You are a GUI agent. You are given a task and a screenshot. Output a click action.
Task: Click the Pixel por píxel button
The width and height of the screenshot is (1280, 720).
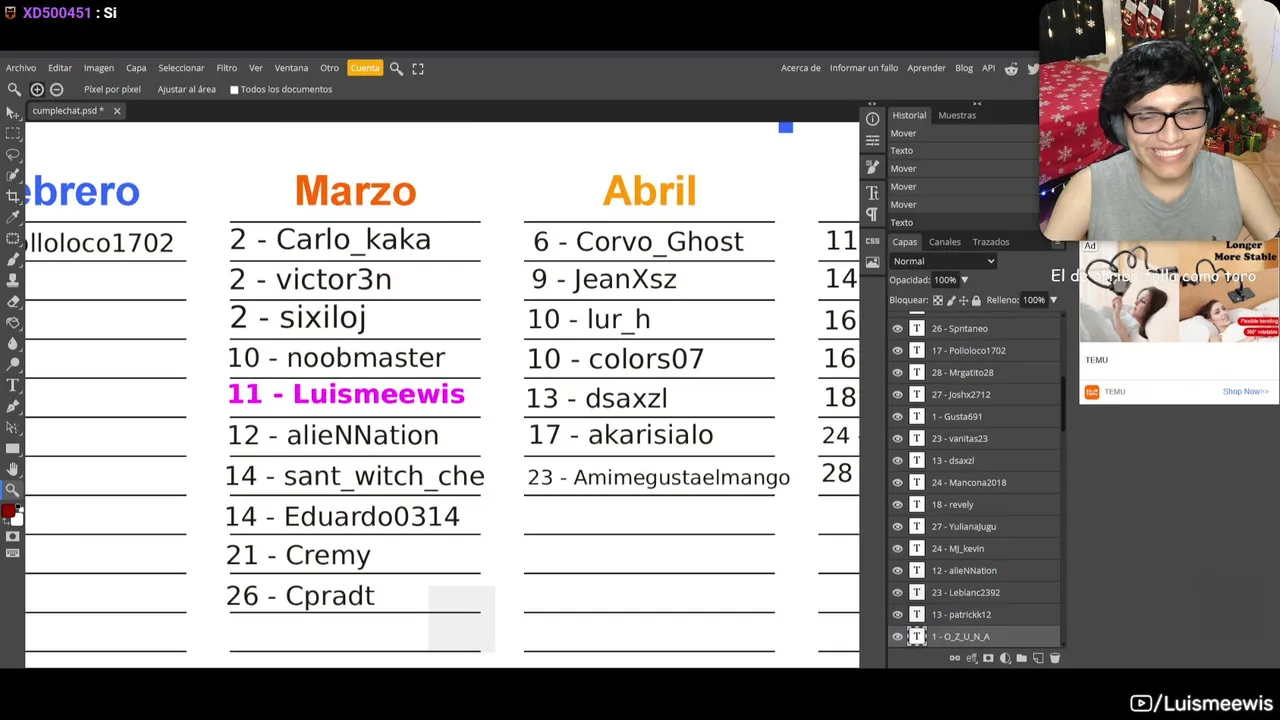point(112,89)
